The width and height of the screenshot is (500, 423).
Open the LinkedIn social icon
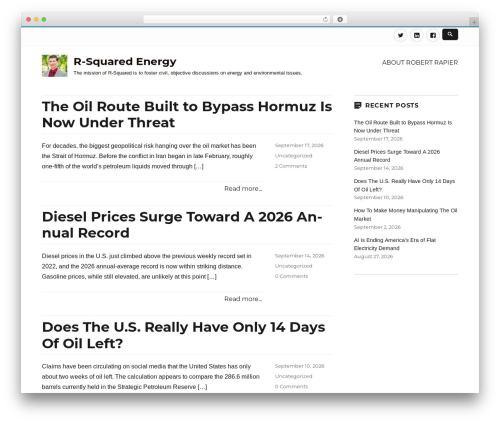click(417, 35)
